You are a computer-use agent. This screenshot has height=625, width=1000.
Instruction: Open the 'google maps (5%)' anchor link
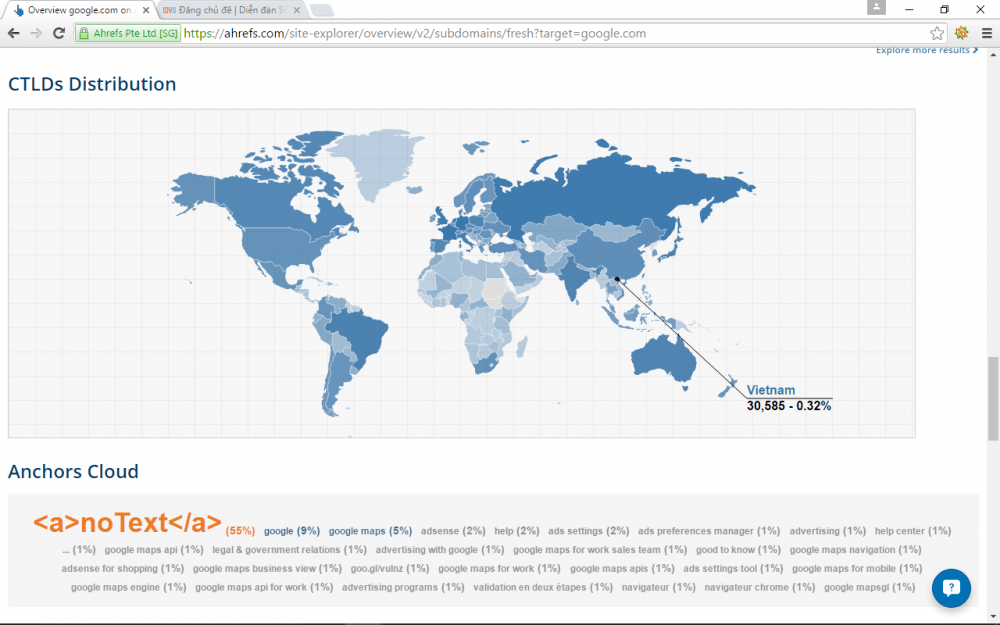click(371, 531)
